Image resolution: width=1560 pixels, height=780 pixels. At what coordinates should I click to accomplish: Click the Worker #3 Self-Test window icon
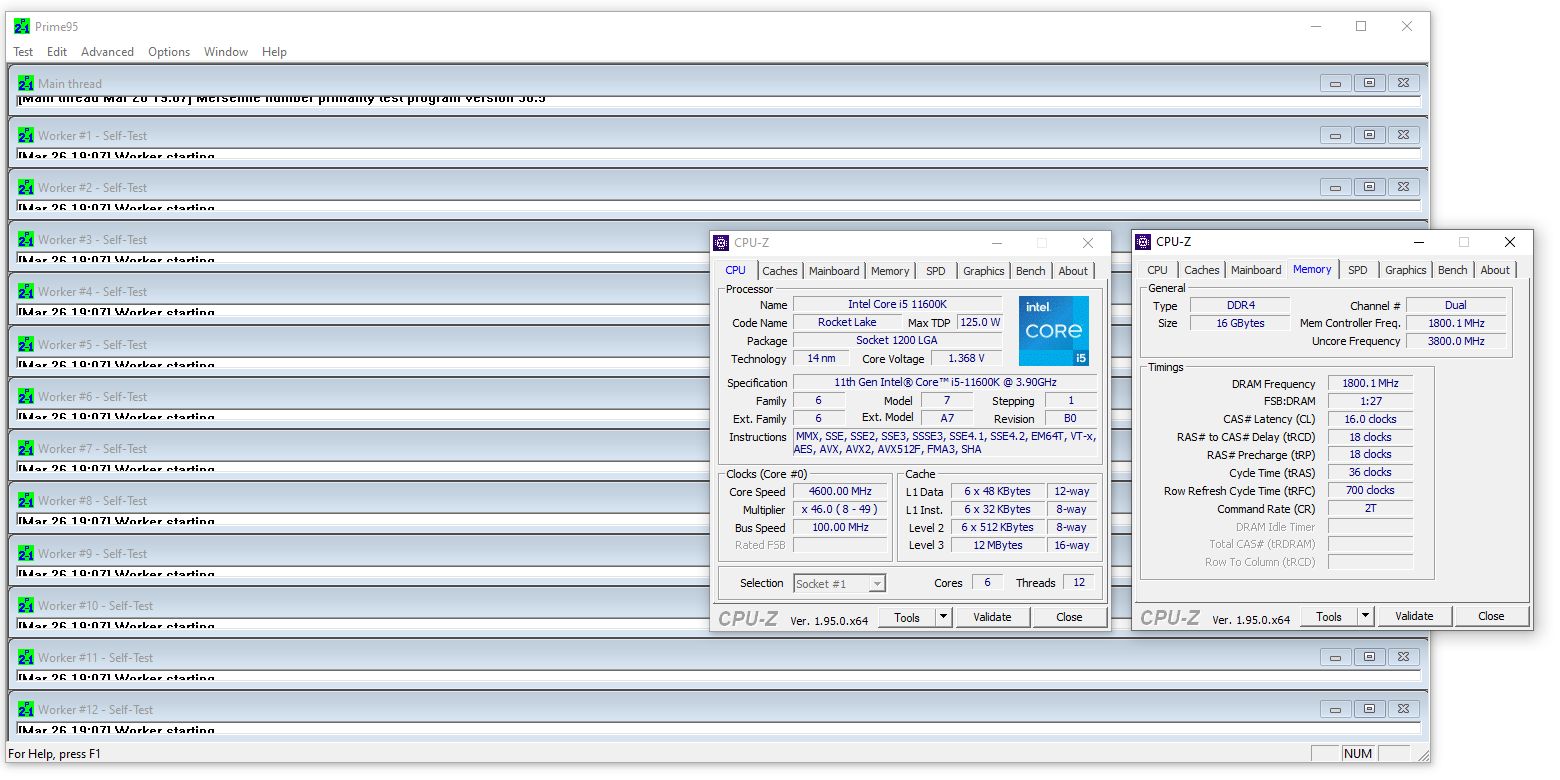[26, 240]
